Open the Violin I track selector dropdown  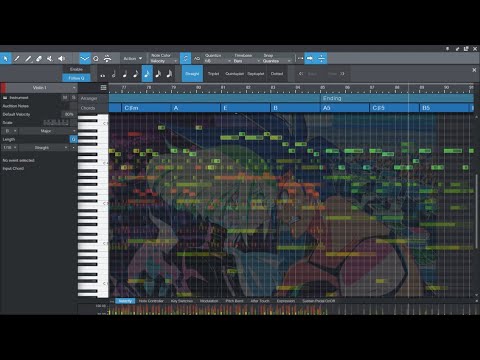(42, 88)
